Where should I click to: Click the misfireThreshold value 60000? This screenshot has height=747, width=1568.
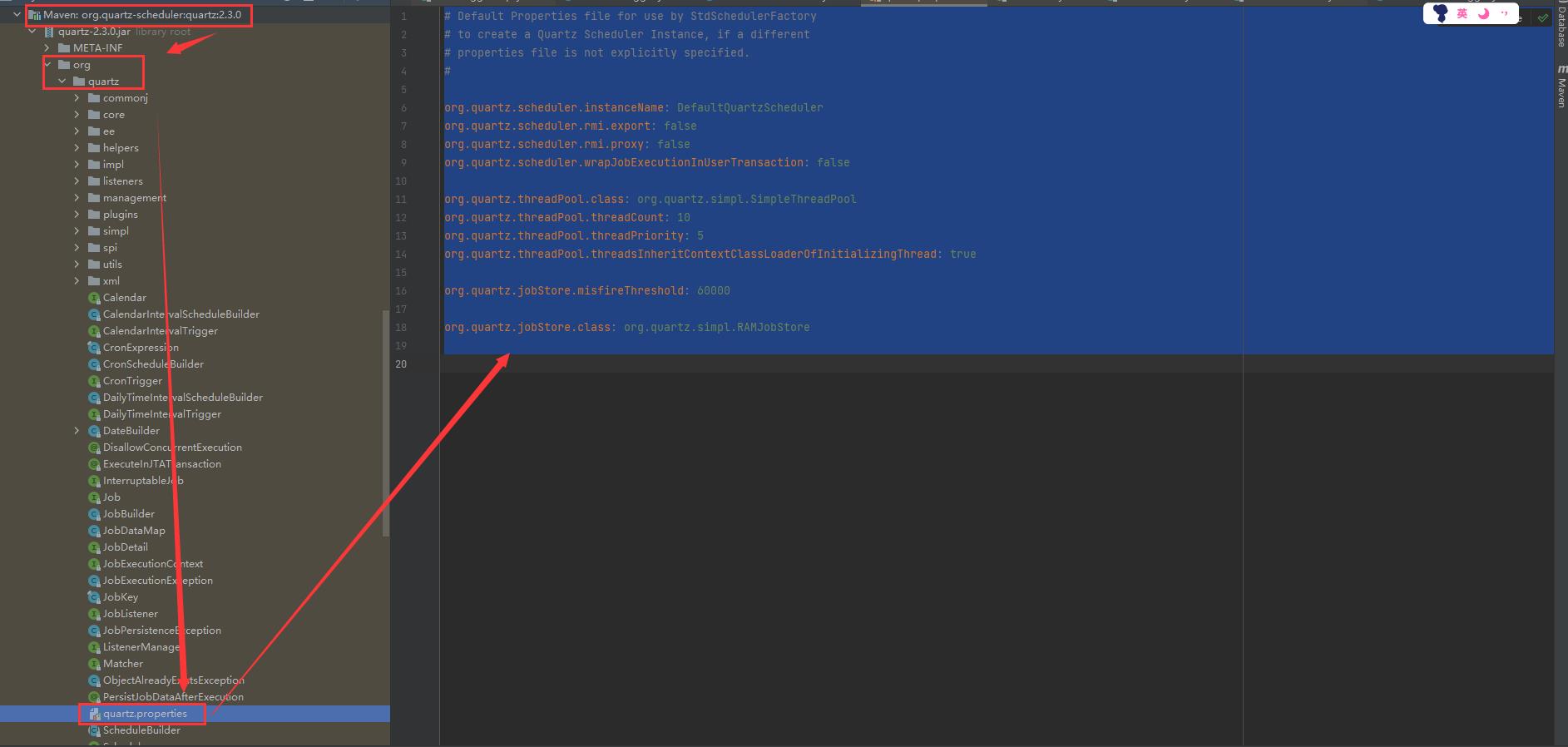tap(713, 290)
